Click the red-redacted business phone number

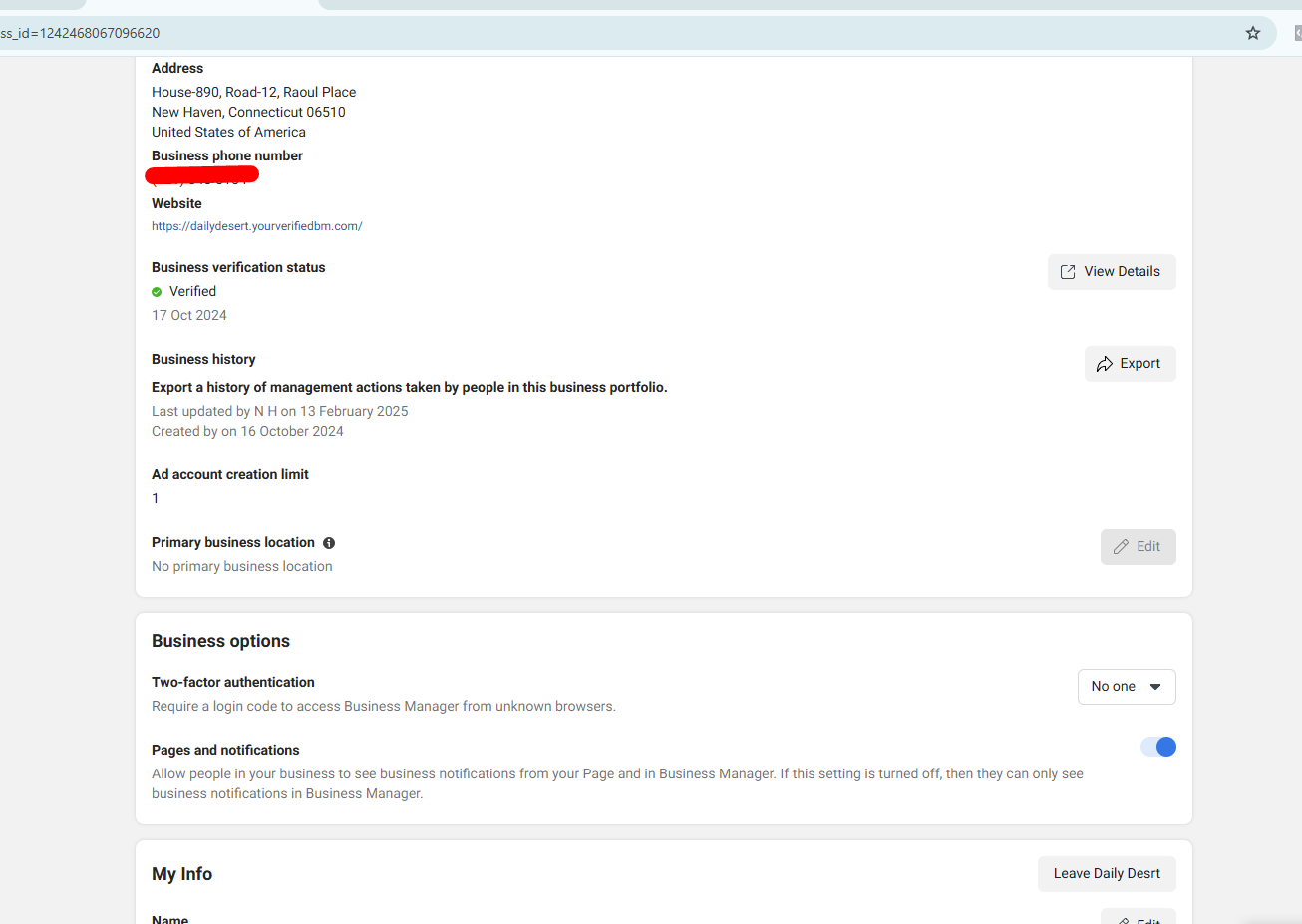pyautogui.click(x=201, y=176)
